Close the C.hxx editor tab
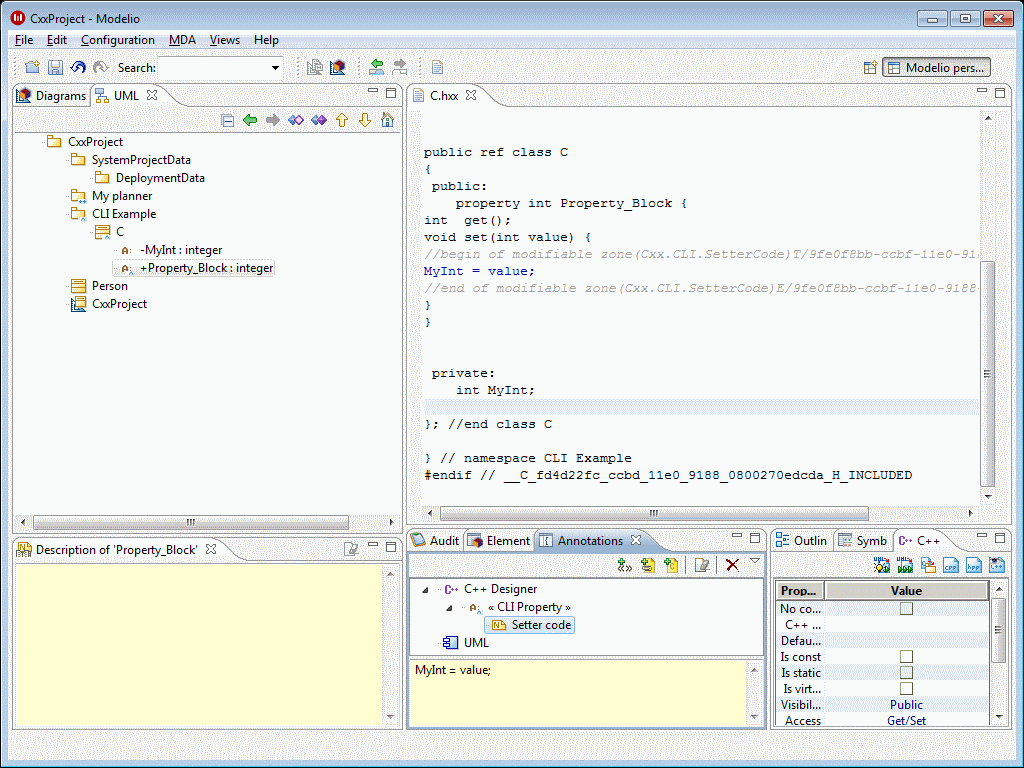Viewport: 1024px width, 768px height. click(x=471, y=95)
